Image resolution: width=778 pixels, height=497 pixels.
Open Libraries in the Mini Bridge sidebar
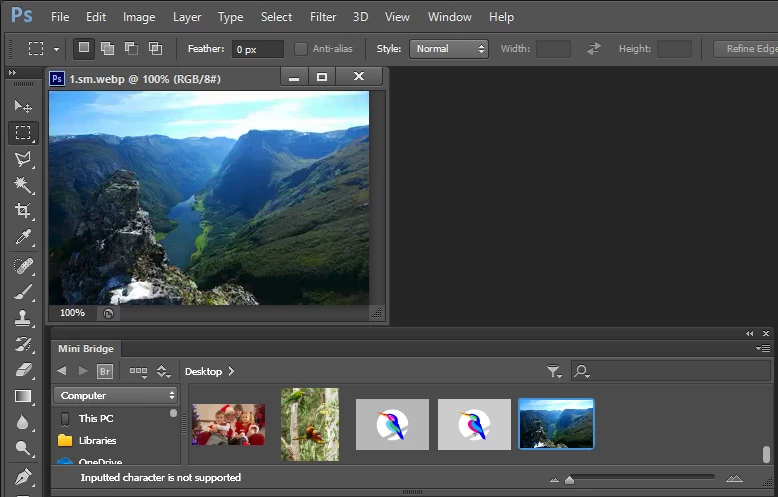[x=97, y=440]
